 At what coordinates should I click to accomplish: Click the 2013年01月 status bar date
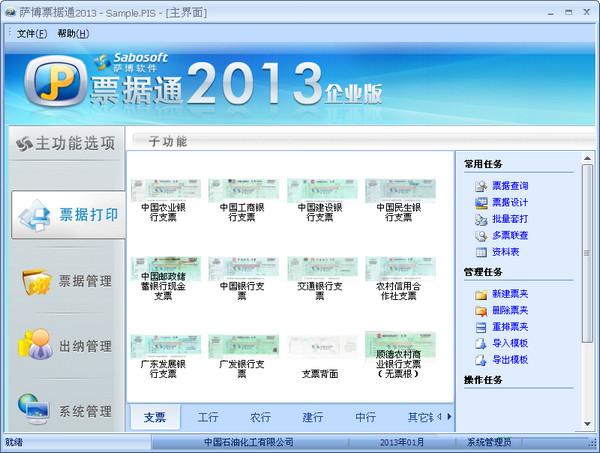tap(402, 442)
